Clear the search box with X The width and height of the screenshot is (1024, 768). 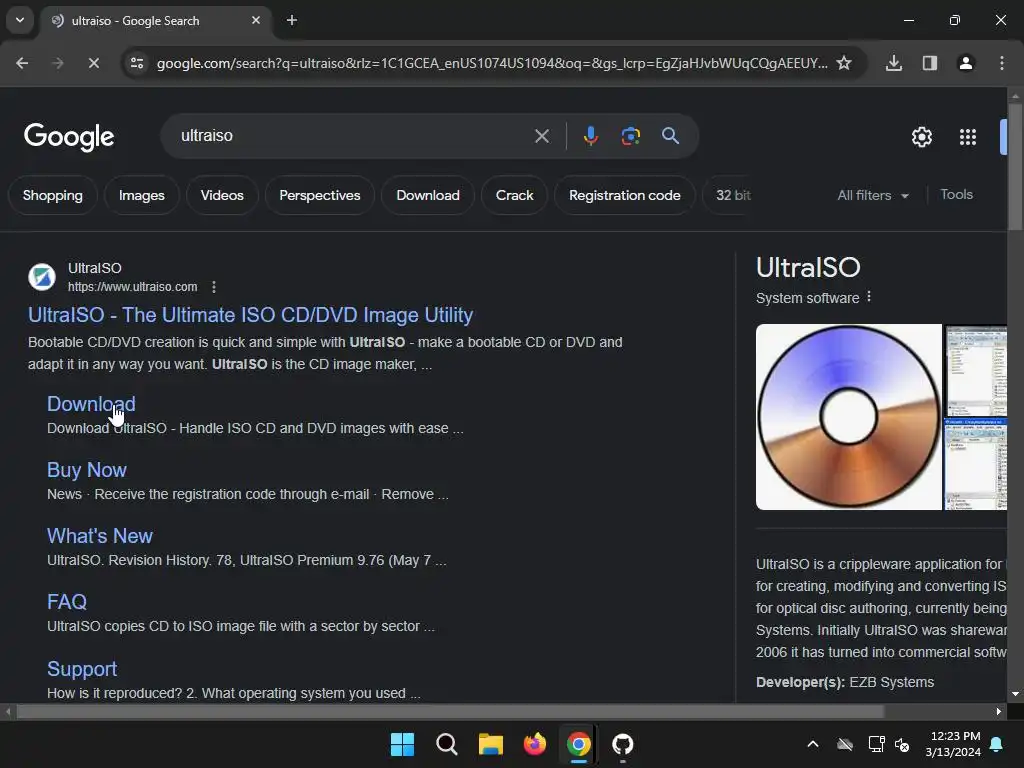coord(542,136)
